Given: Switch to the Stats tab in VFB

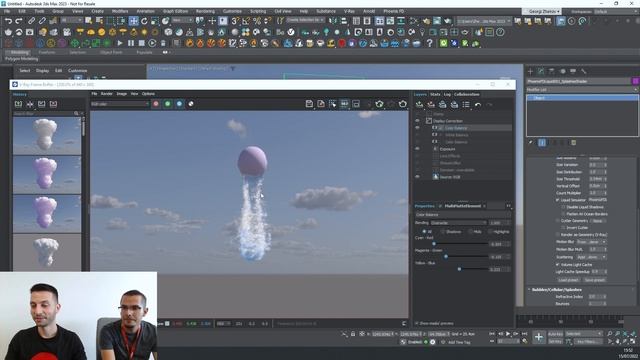Looking at the screenshot, I should [x=435, y=94].
